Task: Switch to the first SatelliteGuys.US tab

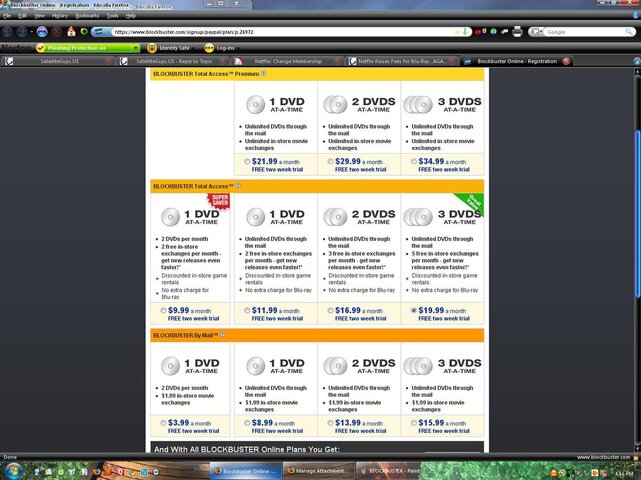Action: tap(59, 61)
